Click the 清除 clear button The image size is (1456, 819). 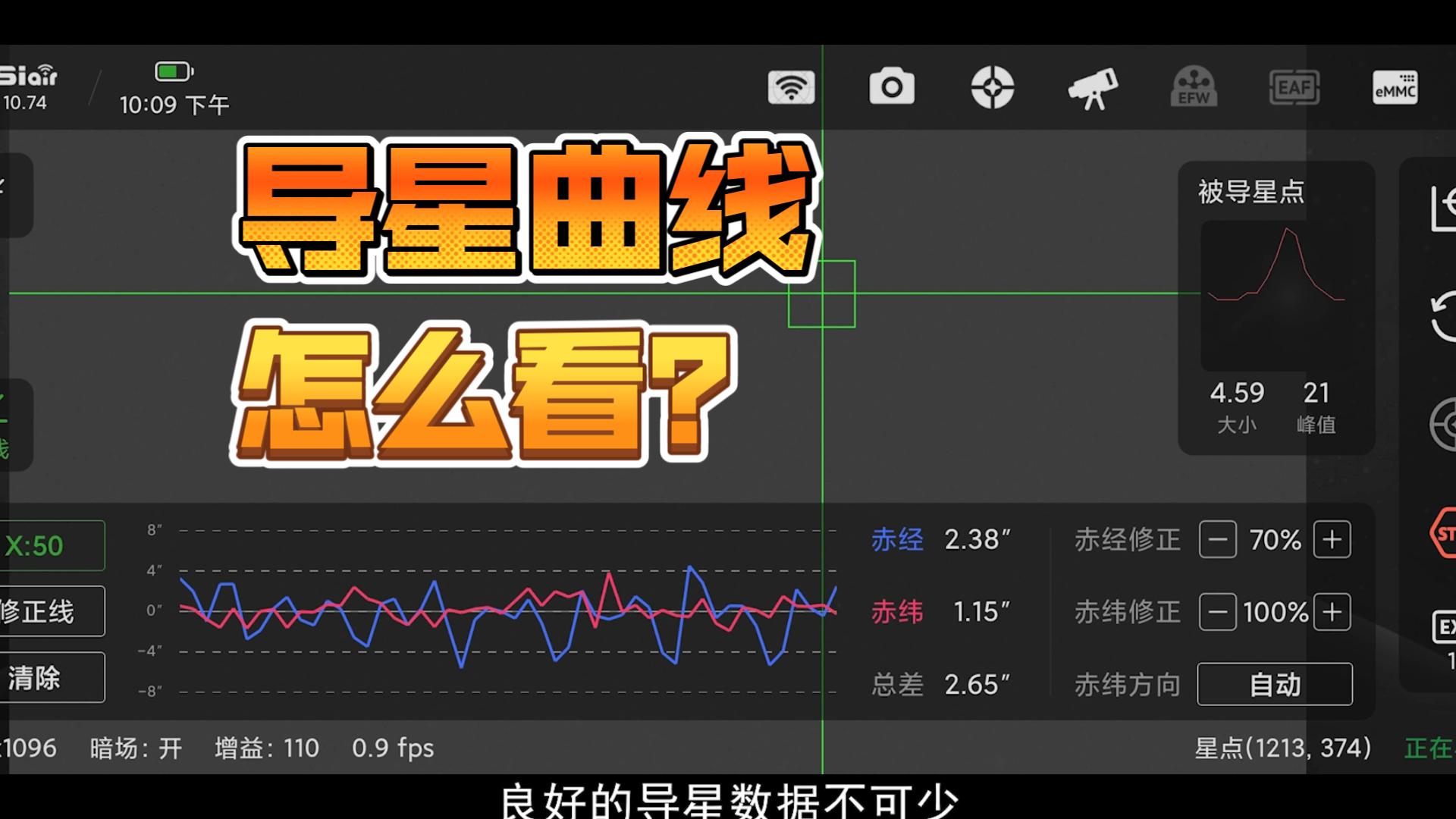point(52,677)
